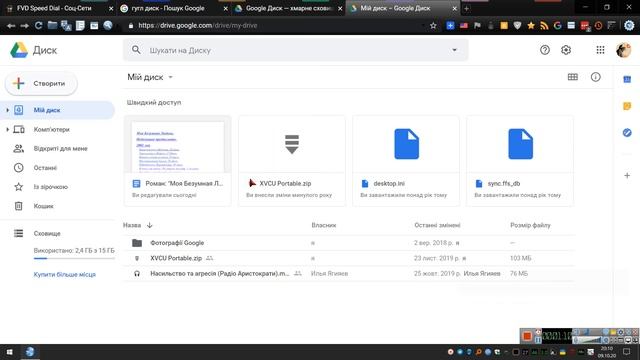Click the Власник column header
Viewport: 640px width, 360px height.
coord(324,225)
